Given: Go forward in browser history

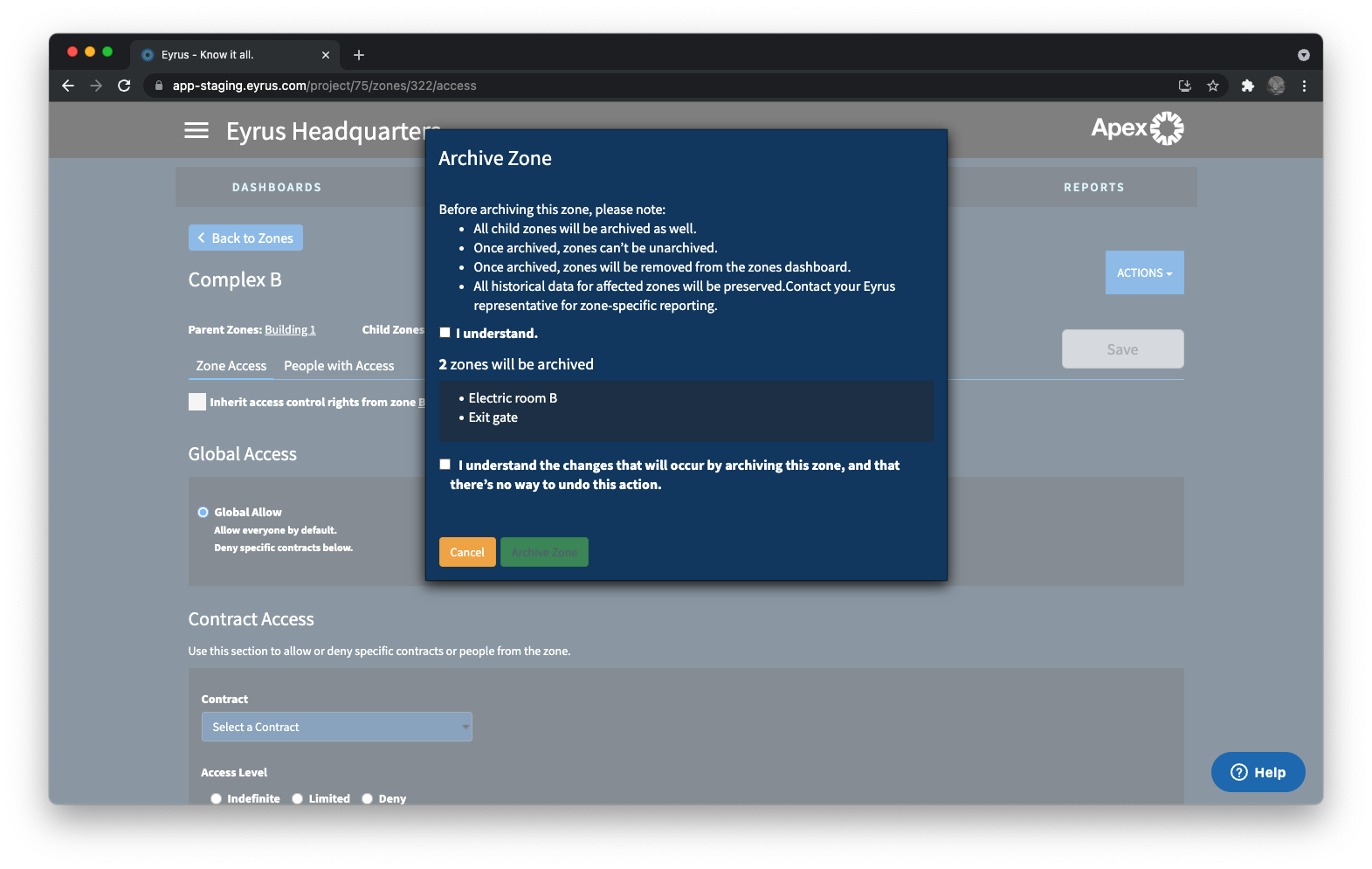Looking at the screenshot, I should pos(96,86).
